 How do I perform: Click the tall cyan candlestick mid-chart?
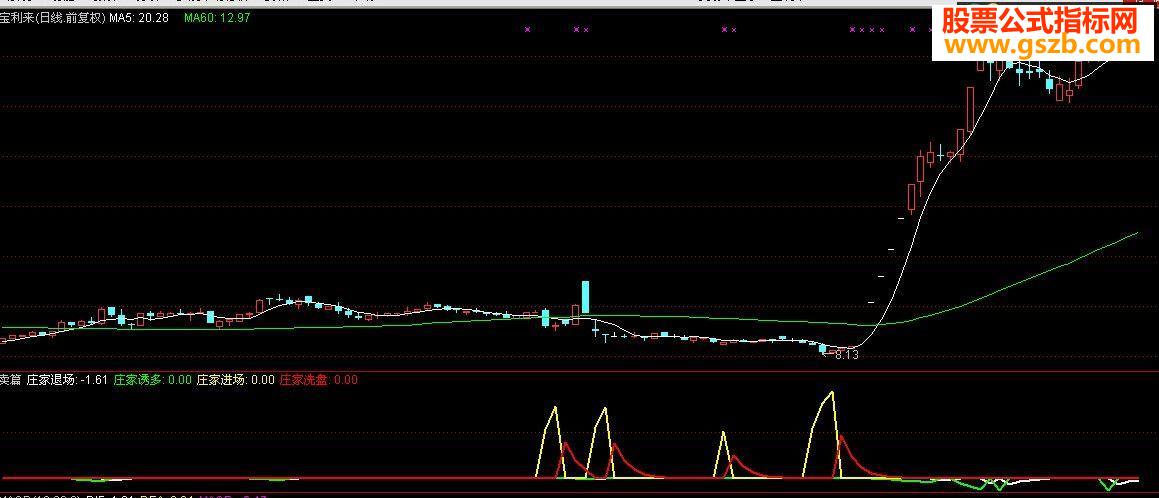(585, 296)
